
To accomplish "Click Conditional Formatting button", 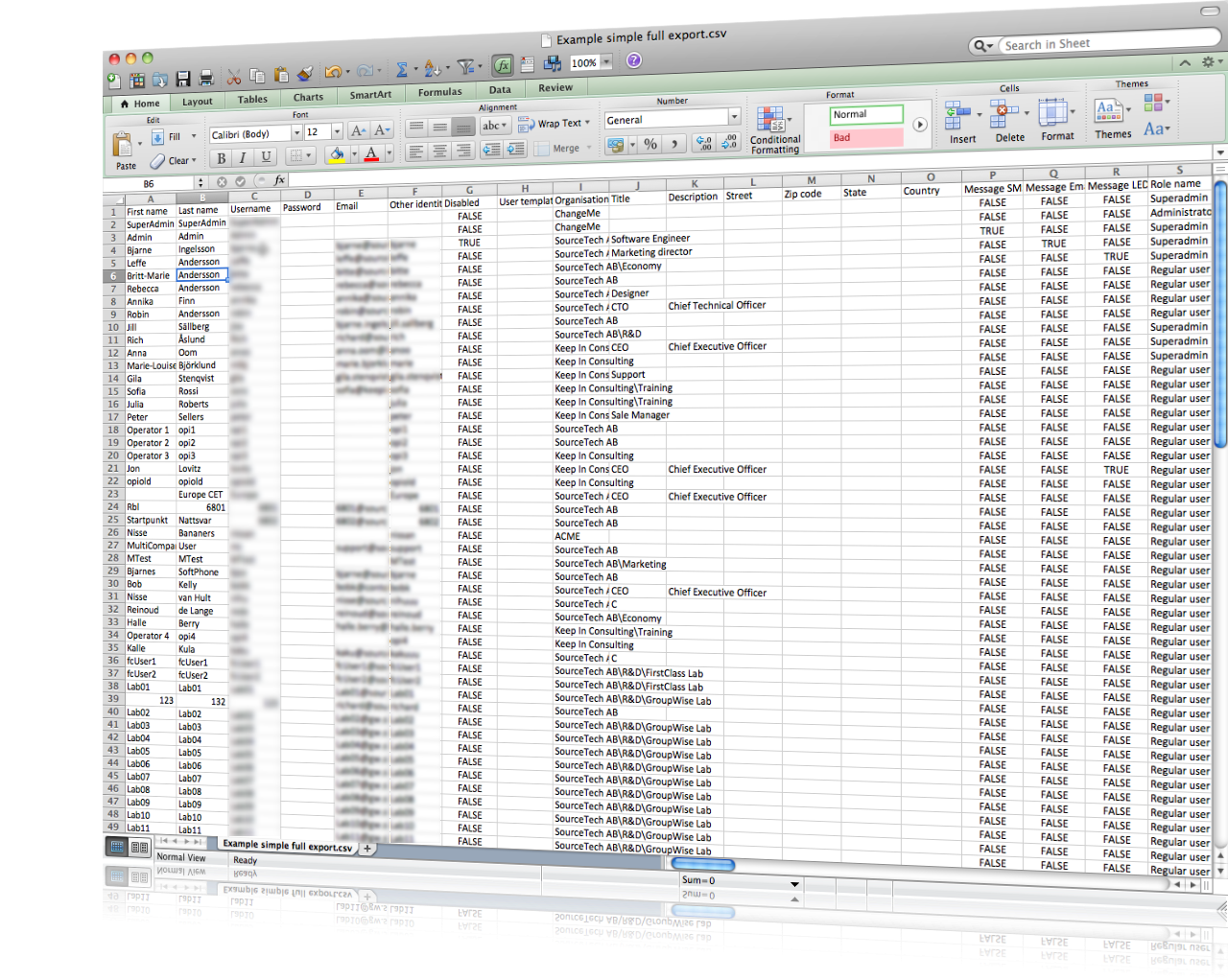I will point(775,130).
